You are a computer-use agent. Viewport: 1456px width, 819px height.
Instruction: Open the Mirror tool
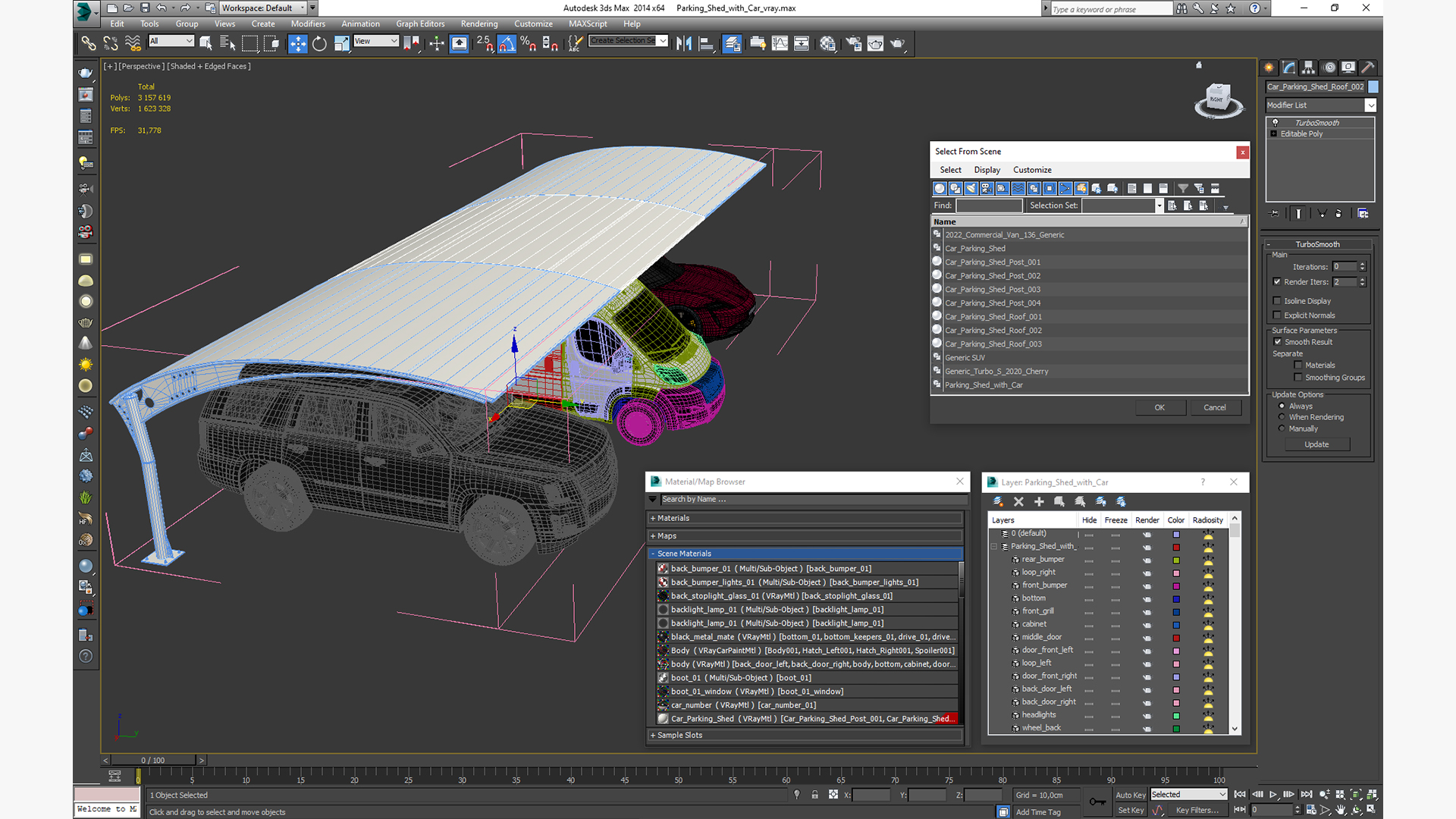(x=683, y=44)
